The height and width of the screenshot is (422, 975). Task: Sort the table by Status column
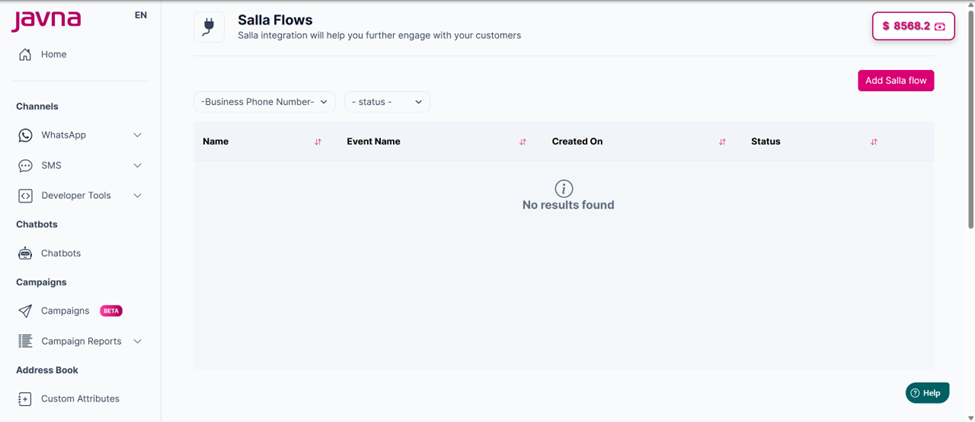tap(874, 142)
